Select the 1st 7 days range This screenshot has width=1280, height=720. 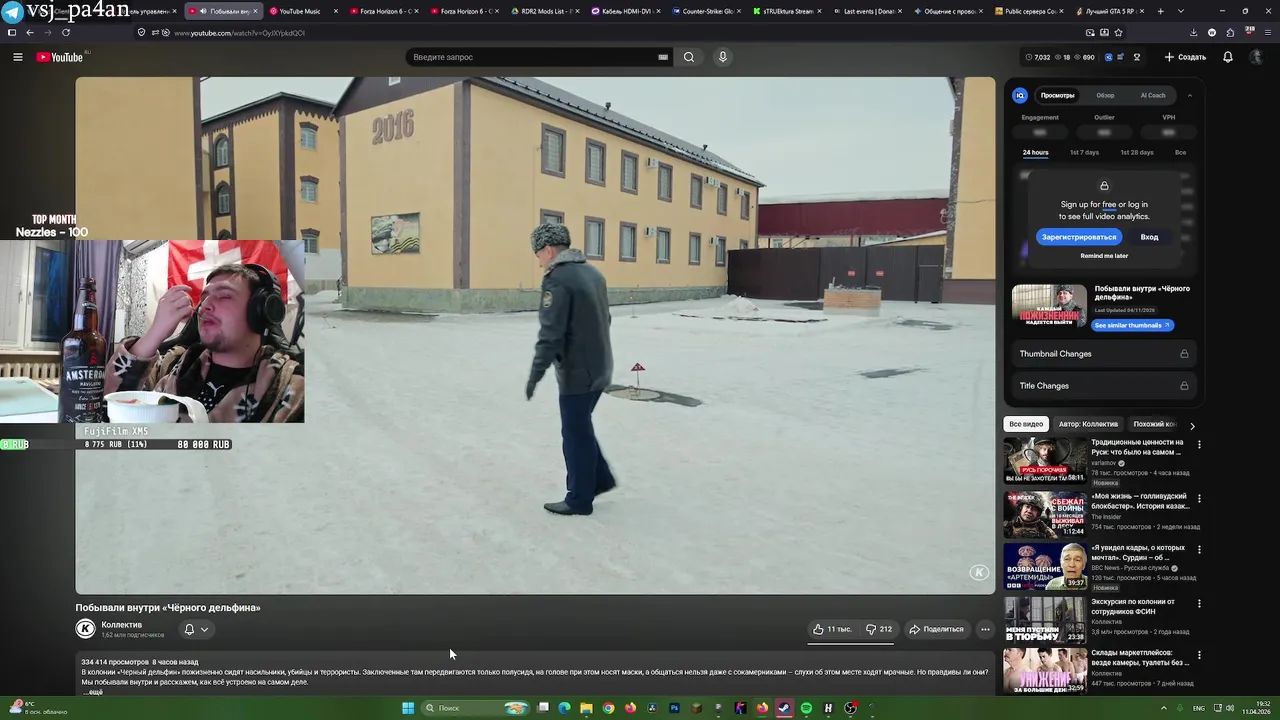tap(1084, 153)
